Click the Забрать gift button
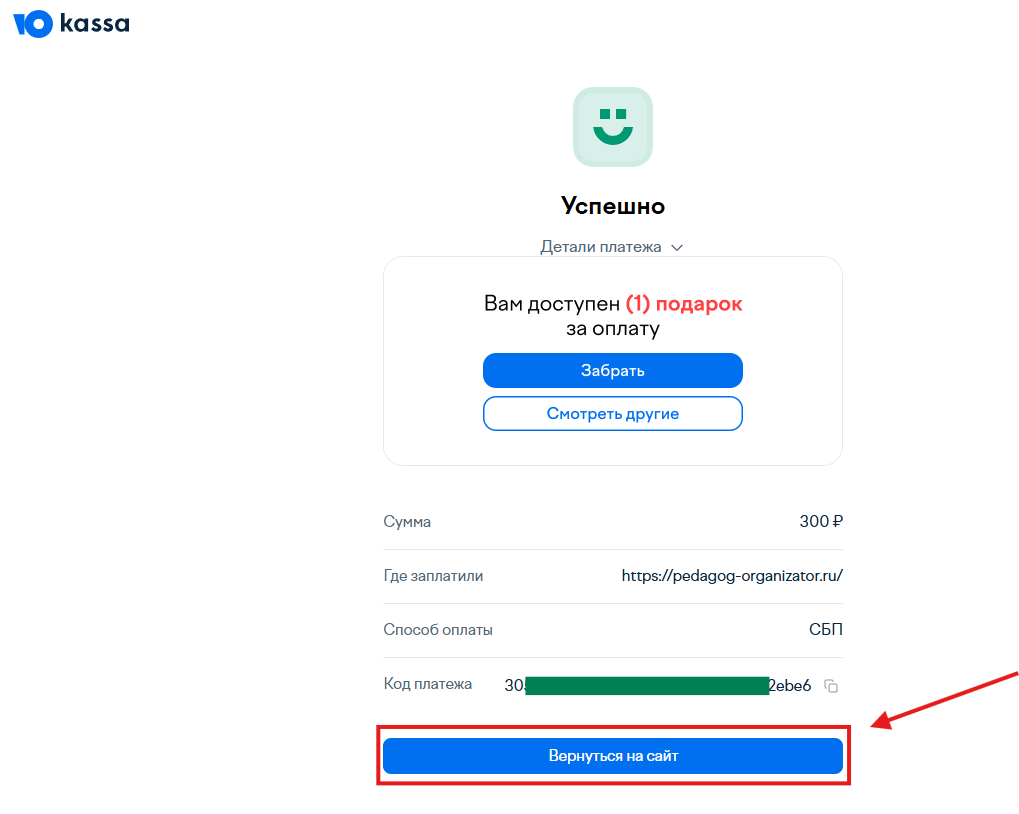 pos(613,370)
